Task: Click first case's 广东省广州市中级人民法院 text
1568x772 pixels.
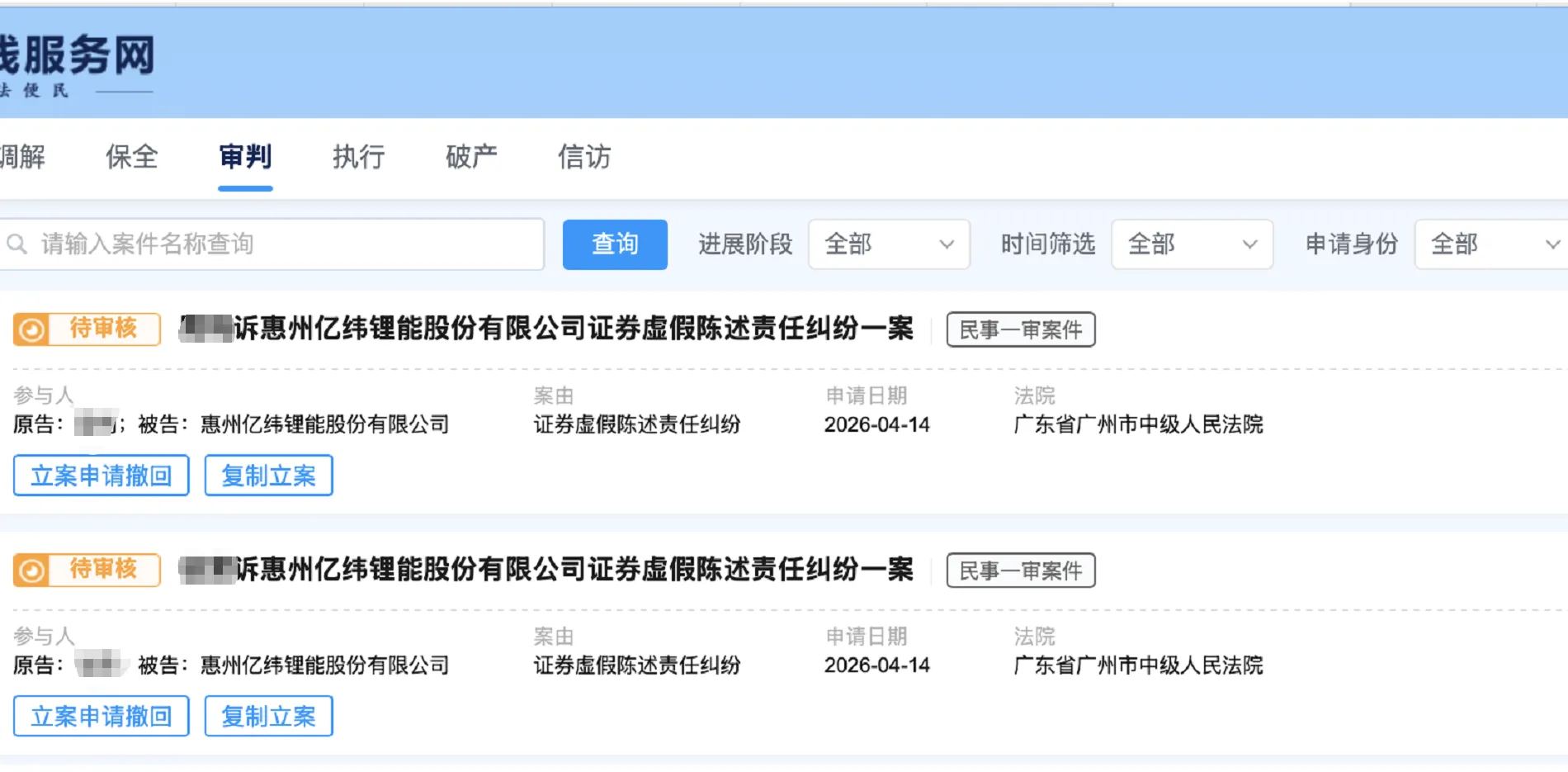Action: point(1138,424)
